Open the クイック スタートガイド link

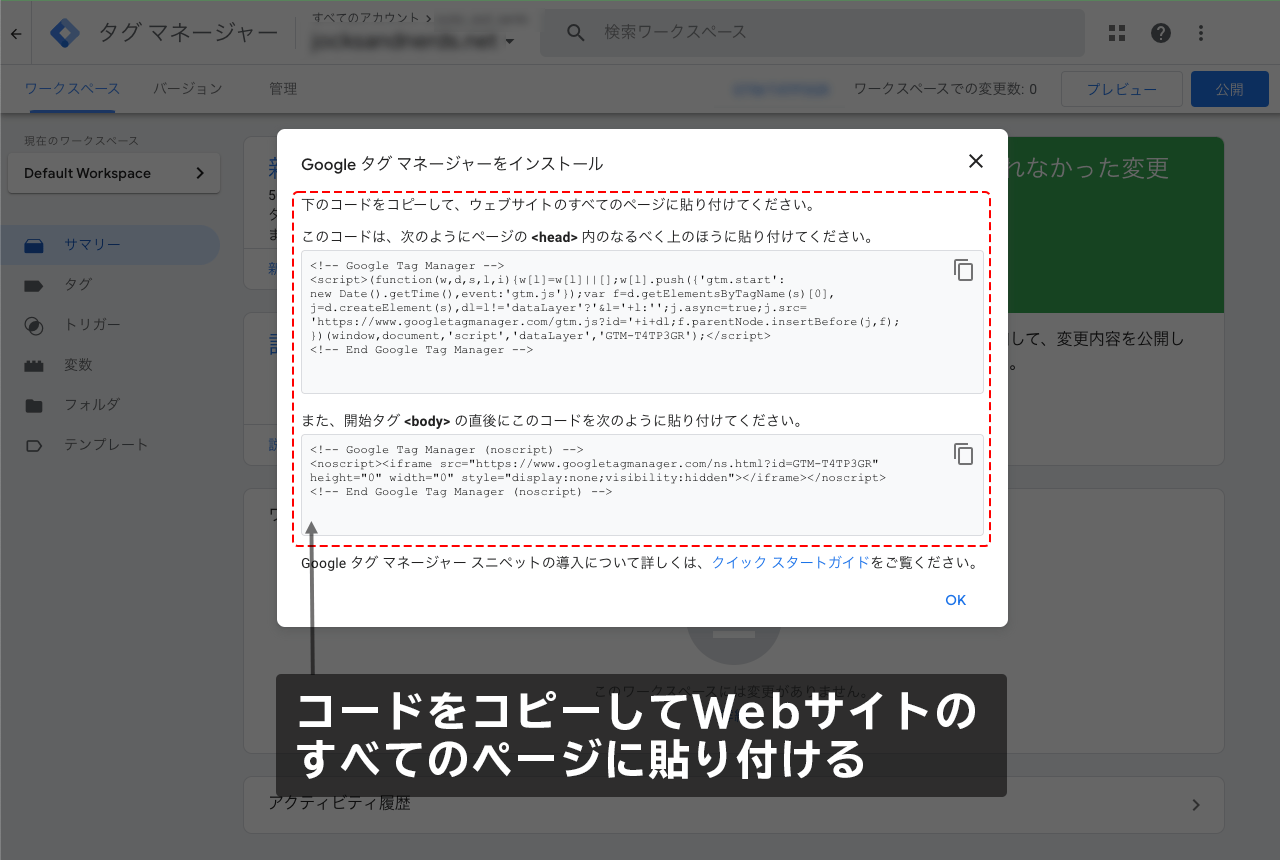790,562
